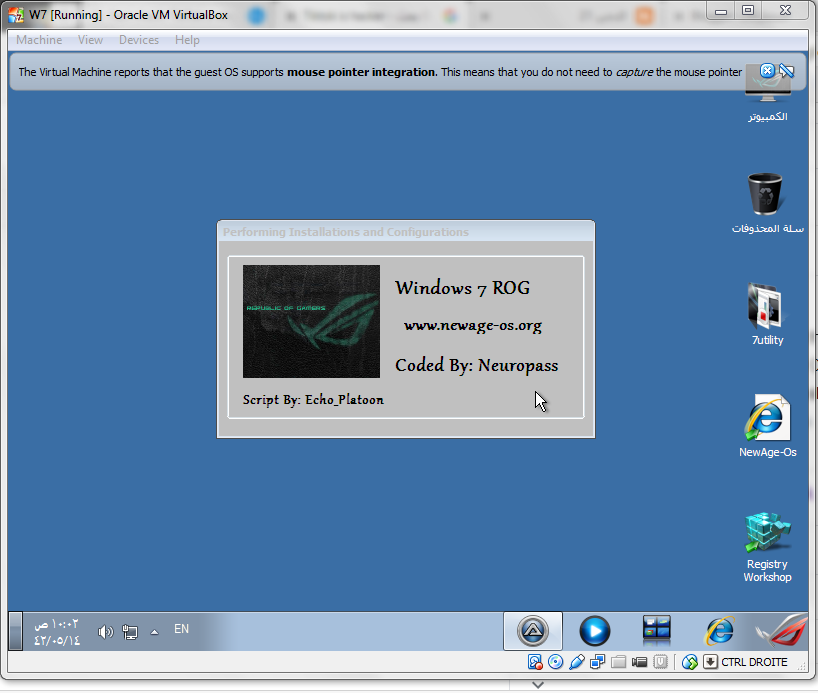Click the Performing Installations and Configurations title bar

pos(406,232)
